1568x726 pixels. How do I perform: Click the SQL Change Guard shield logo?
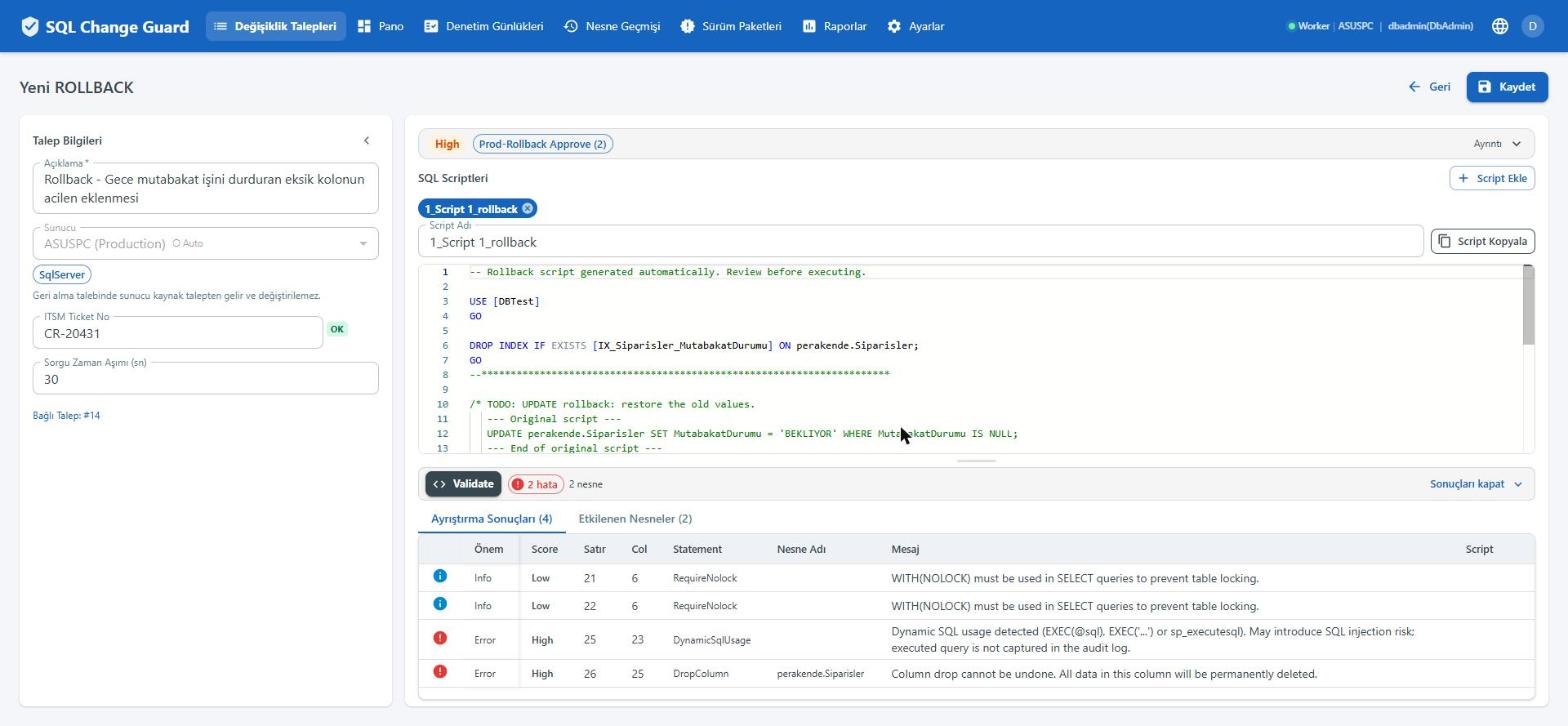[x=30, y=27]
